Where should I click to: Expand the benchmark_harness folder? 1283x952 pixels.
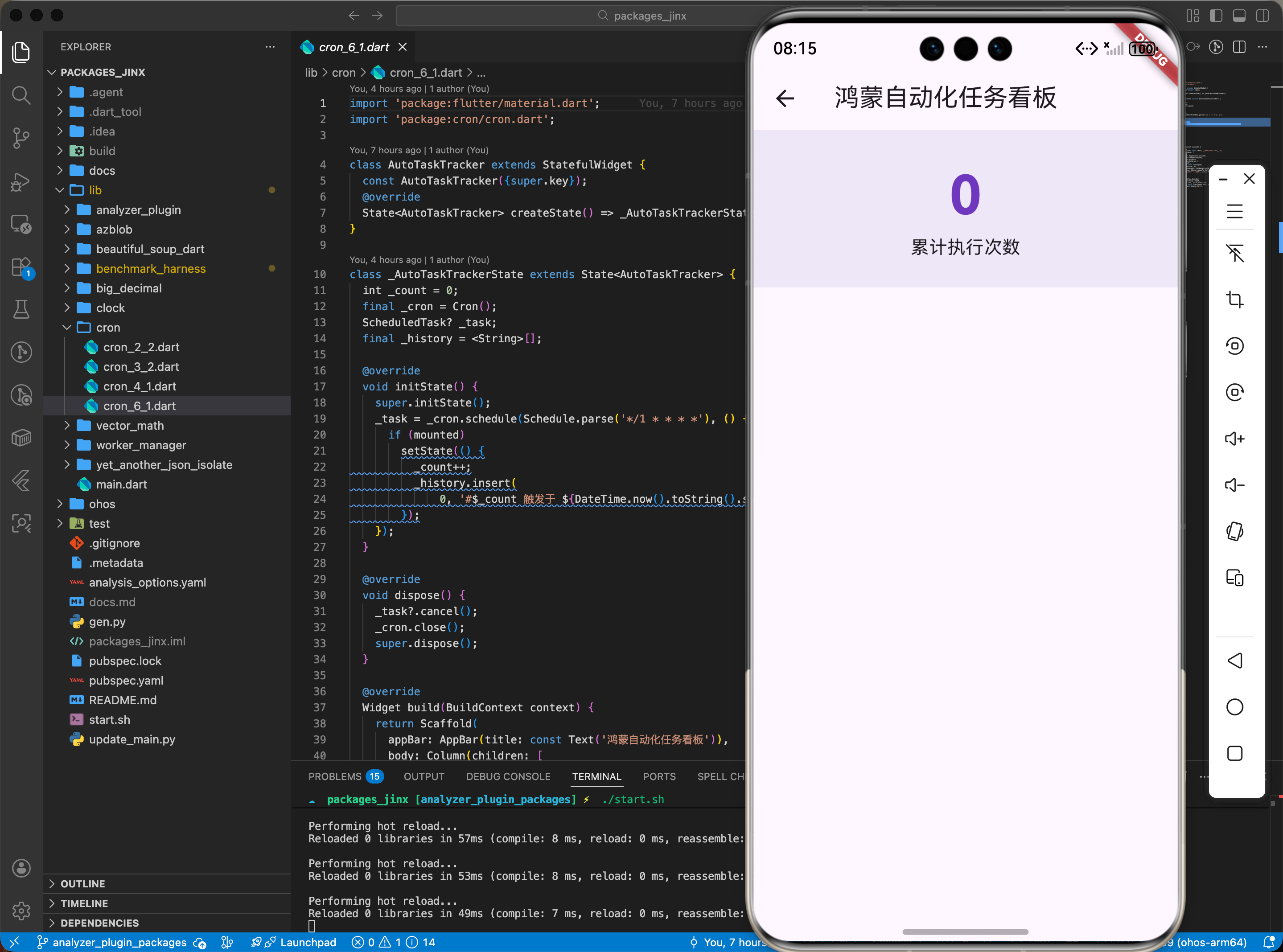[150, 269]
